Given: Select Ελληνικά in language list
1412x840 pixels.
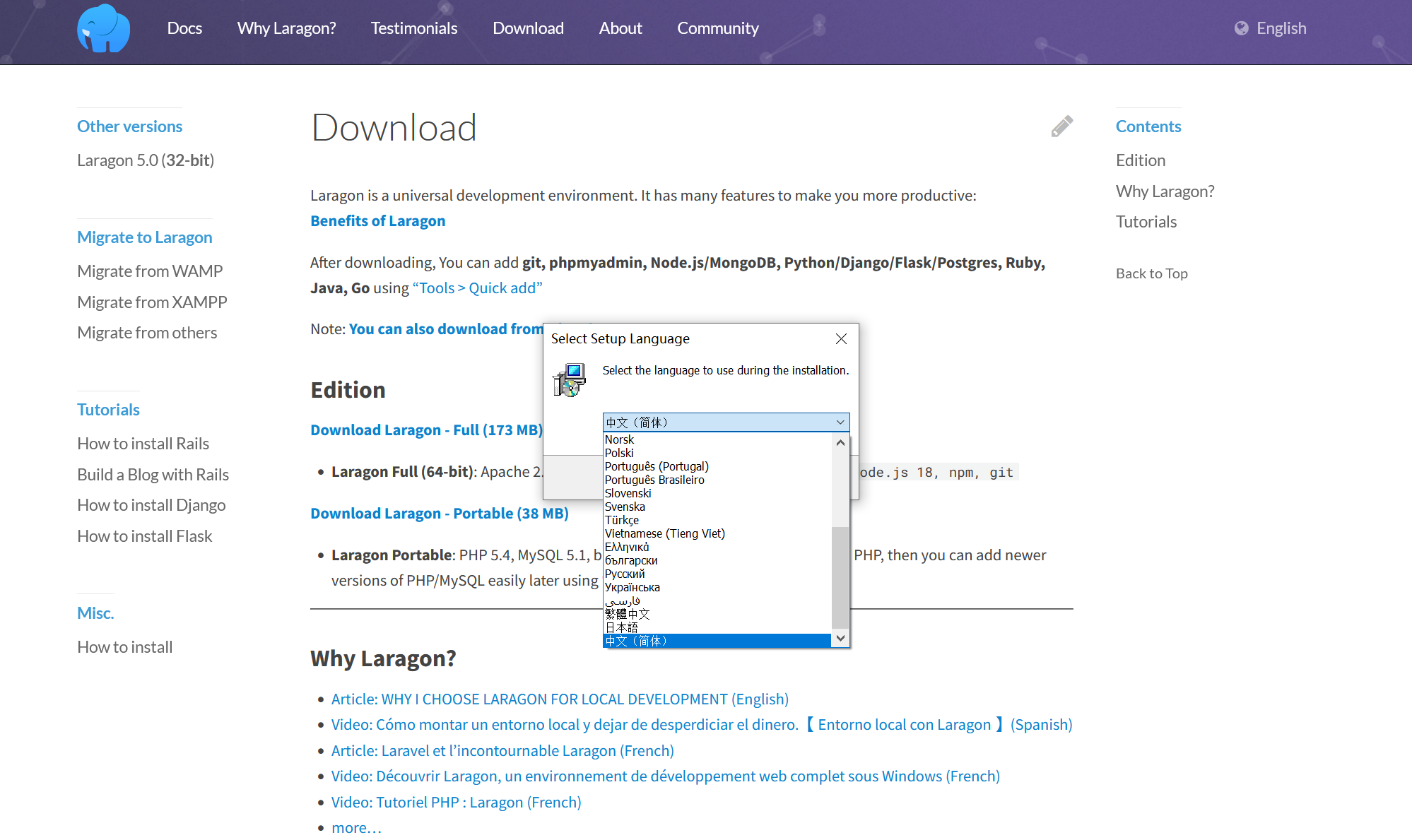Looking at the screenshot, I should pyautogui.click(x=717, y=547).
